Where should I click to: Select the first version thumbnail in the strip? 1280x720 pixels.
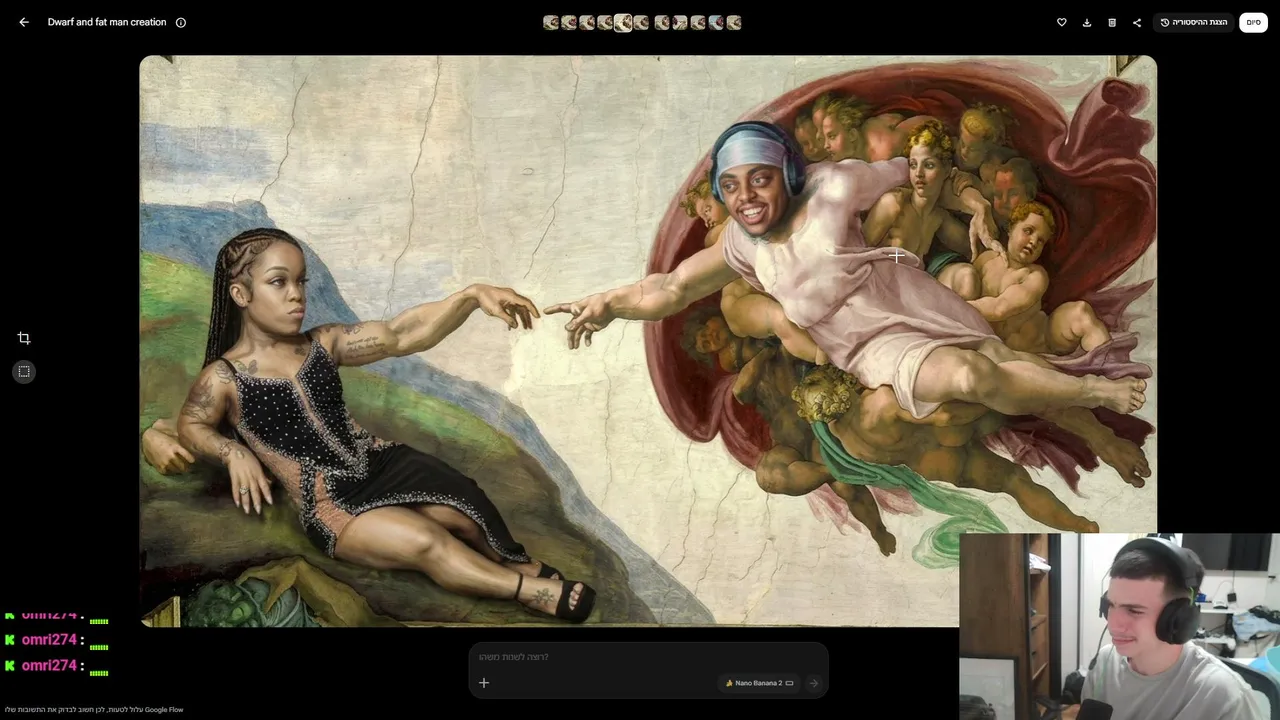551,22
